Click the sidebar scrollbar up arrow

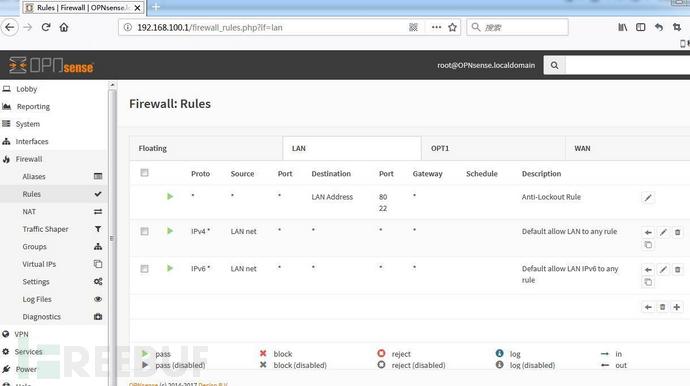coord(112,85)
